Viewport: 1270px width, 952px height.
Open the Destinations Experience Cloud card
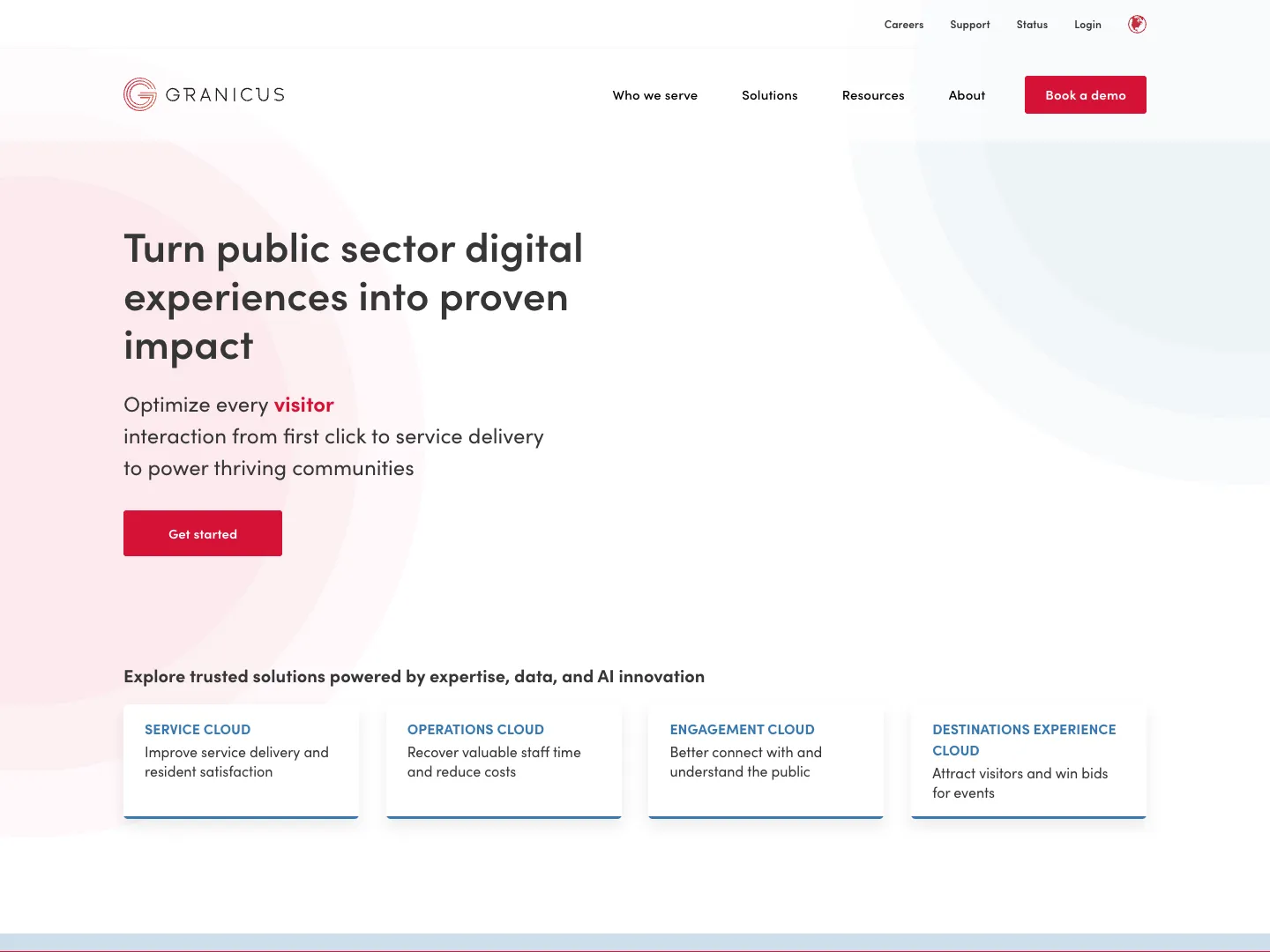click(1028, 762)
